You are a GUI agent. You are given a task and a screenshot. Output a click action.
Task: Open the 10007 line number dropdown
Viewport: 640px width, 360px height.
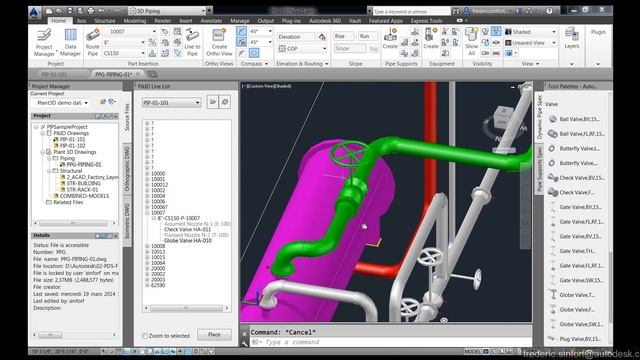pyautogui.click(x=154, y=31)
